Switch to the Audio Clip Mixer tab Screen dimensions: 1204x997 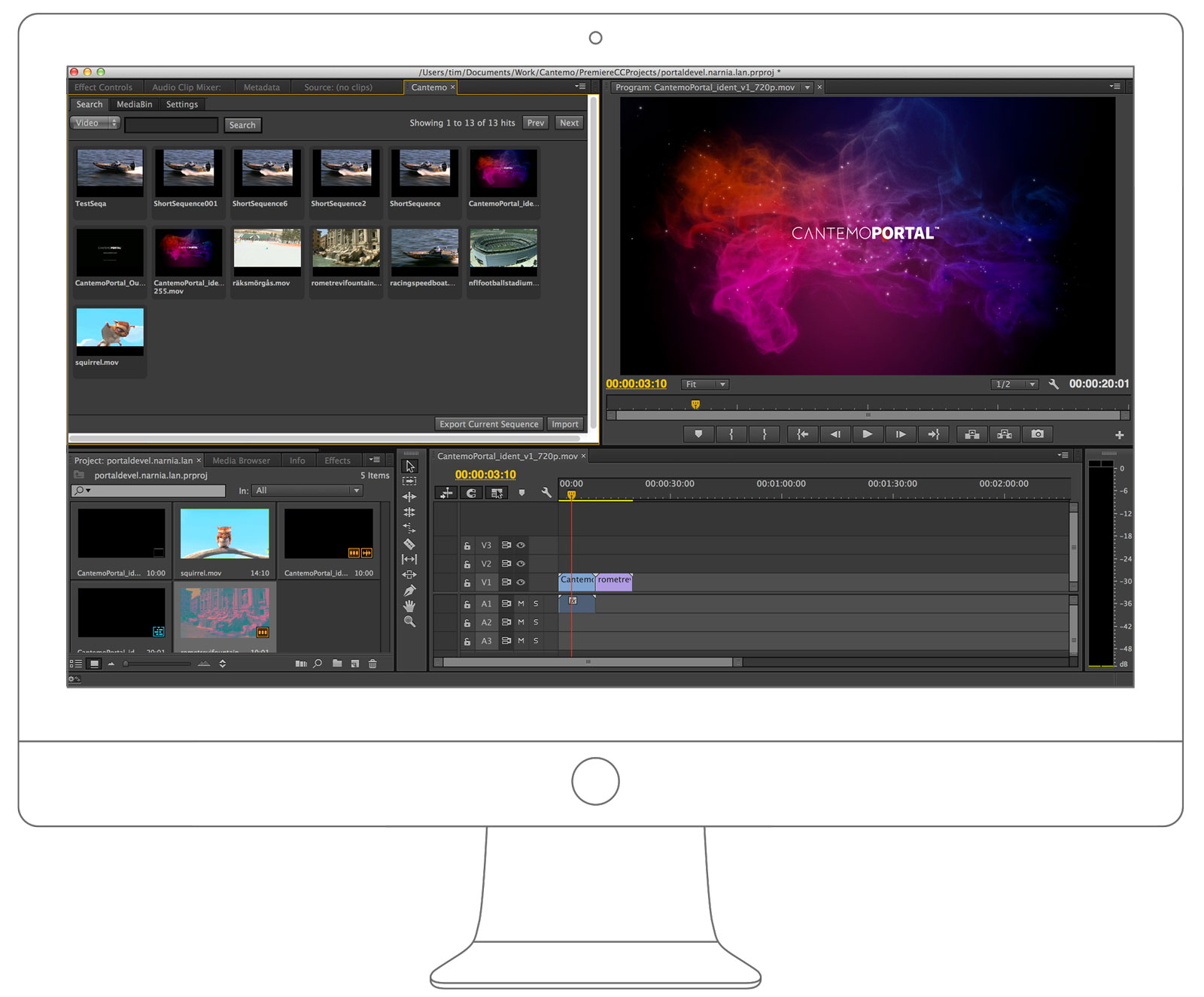[187, 87]
